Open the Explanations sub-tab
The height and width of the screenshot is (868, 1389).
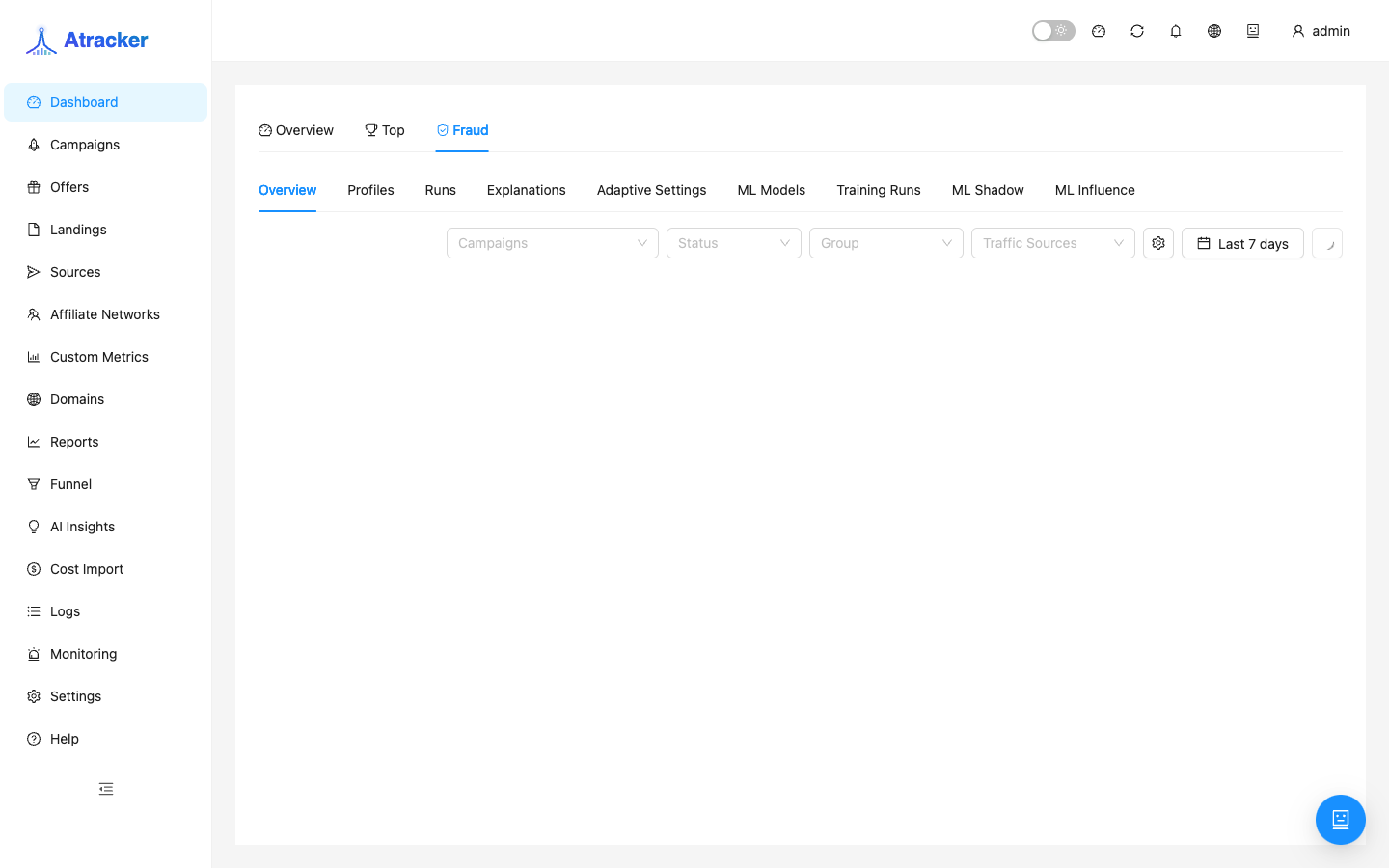[x=526, y=190]
